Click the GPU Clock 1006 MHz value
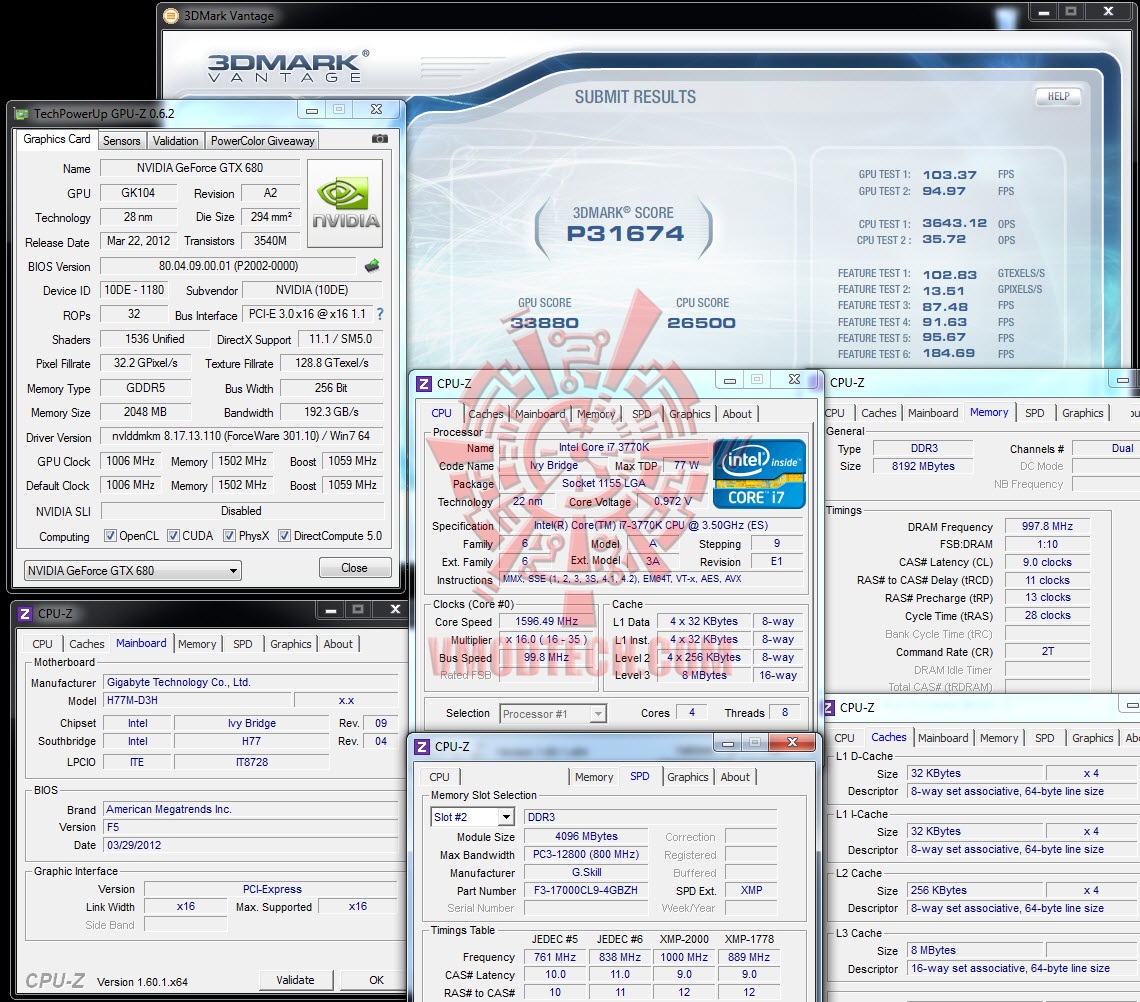The image size is (1140, 1002). (131, 461)
